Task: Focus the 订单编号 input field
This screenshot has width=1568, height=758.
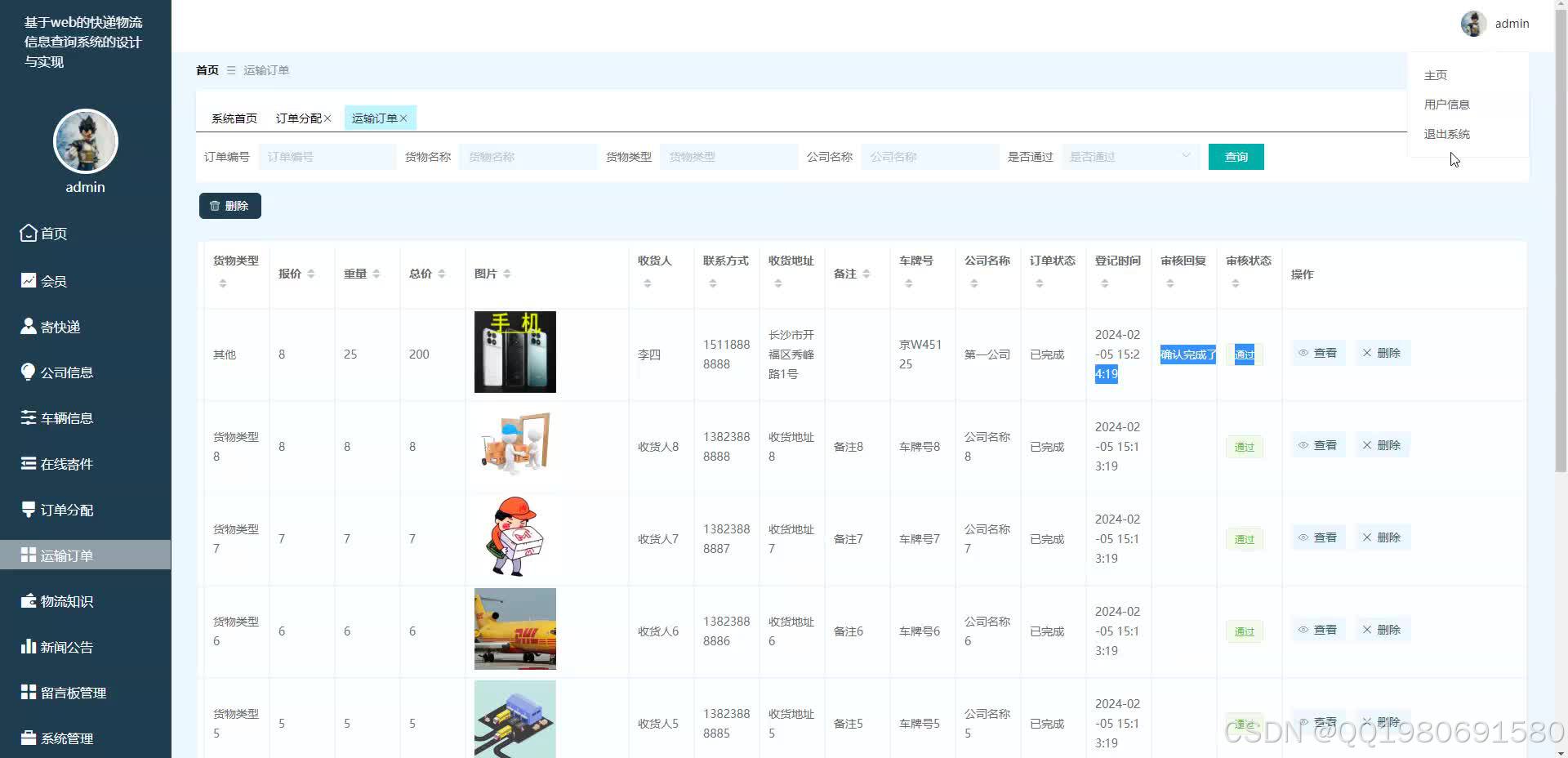Action: pyautogui.click(x=327, y=157)
